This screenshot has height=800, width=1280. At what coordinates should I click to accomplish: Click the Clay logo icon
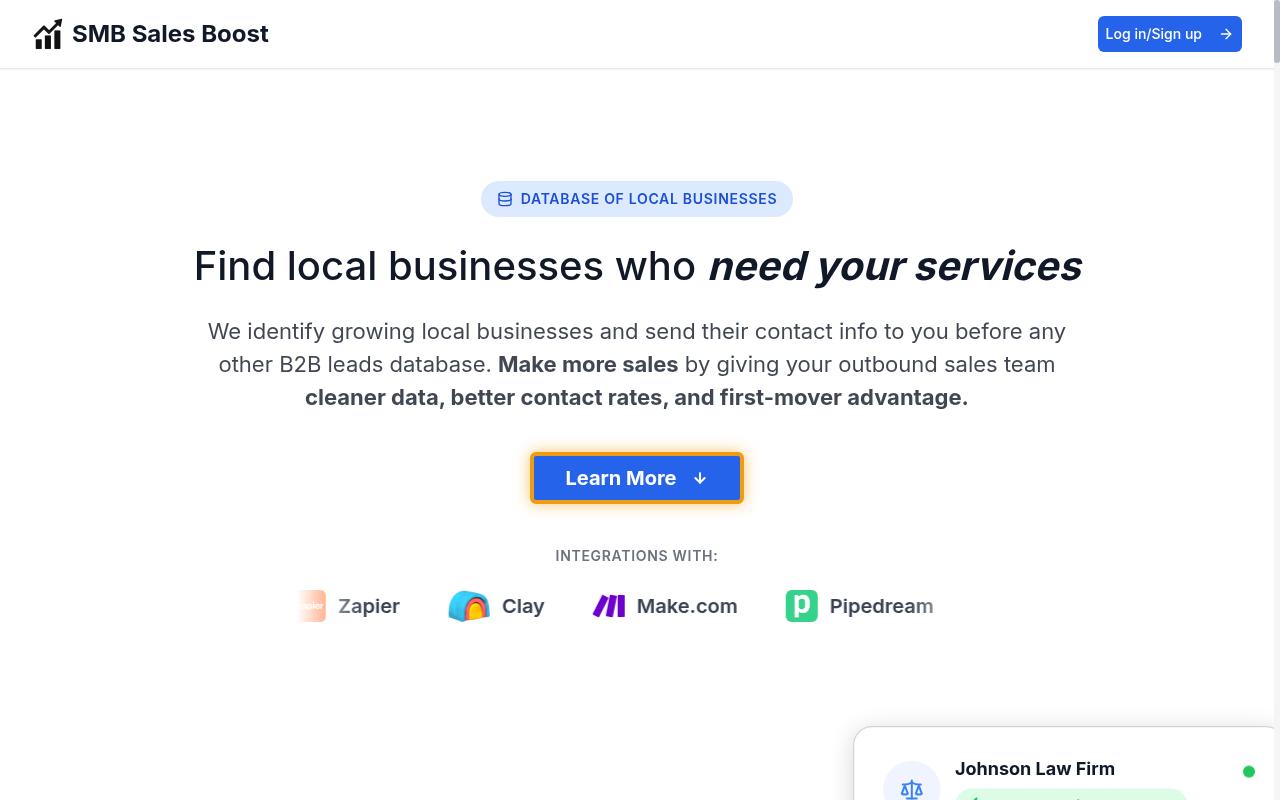tap(469, 606)
